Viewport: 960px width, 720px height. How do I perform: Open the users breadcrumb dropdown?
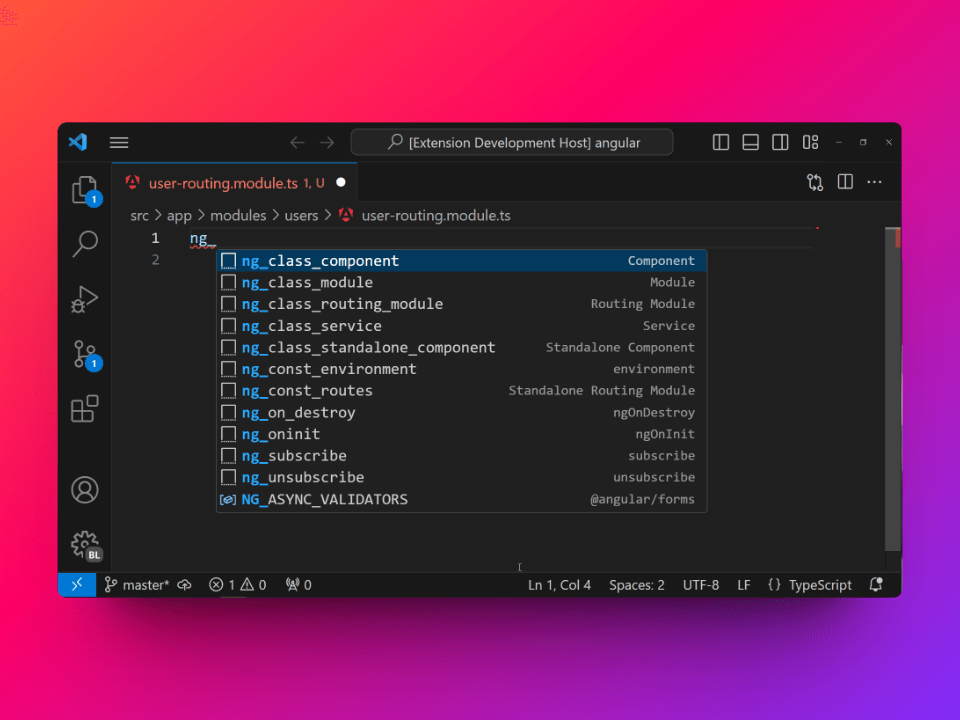(301, 215)
